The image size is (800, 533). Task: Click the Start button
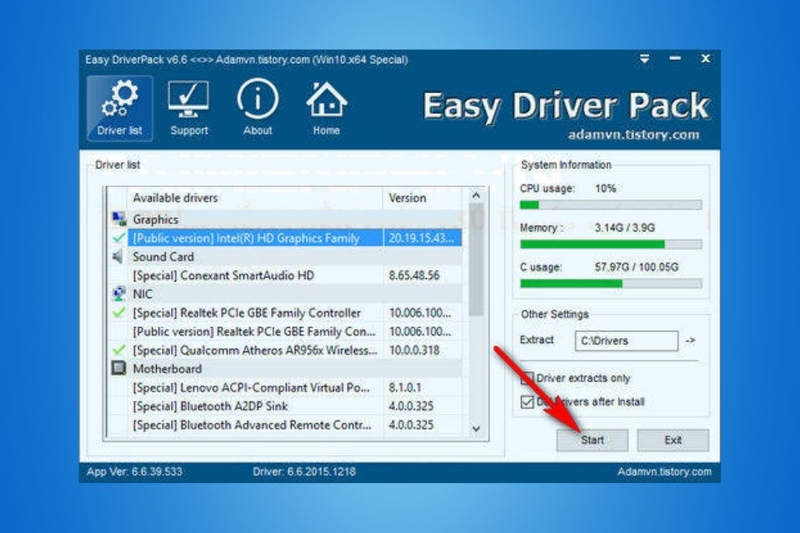pyautogui.click(x=592, y=440)
